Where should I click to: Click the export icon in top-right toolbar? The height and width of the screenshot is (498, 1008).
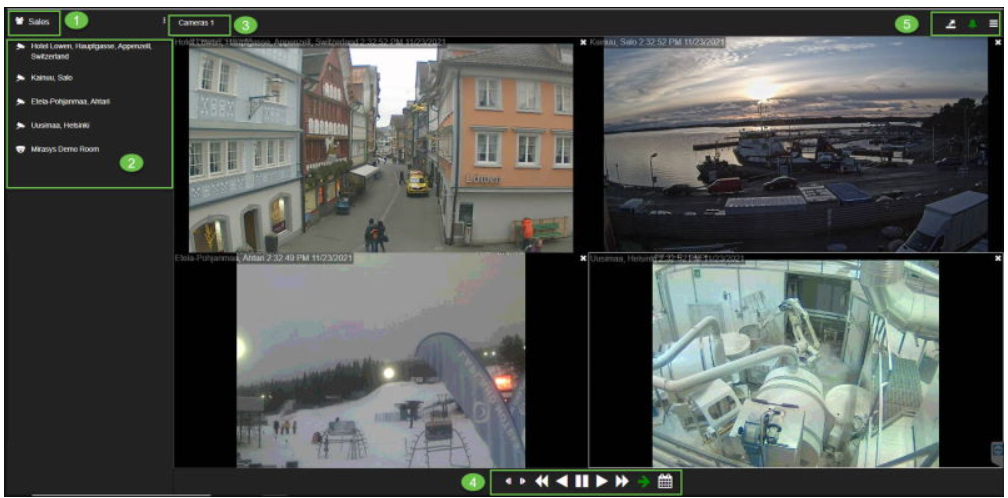coord(949,23)
